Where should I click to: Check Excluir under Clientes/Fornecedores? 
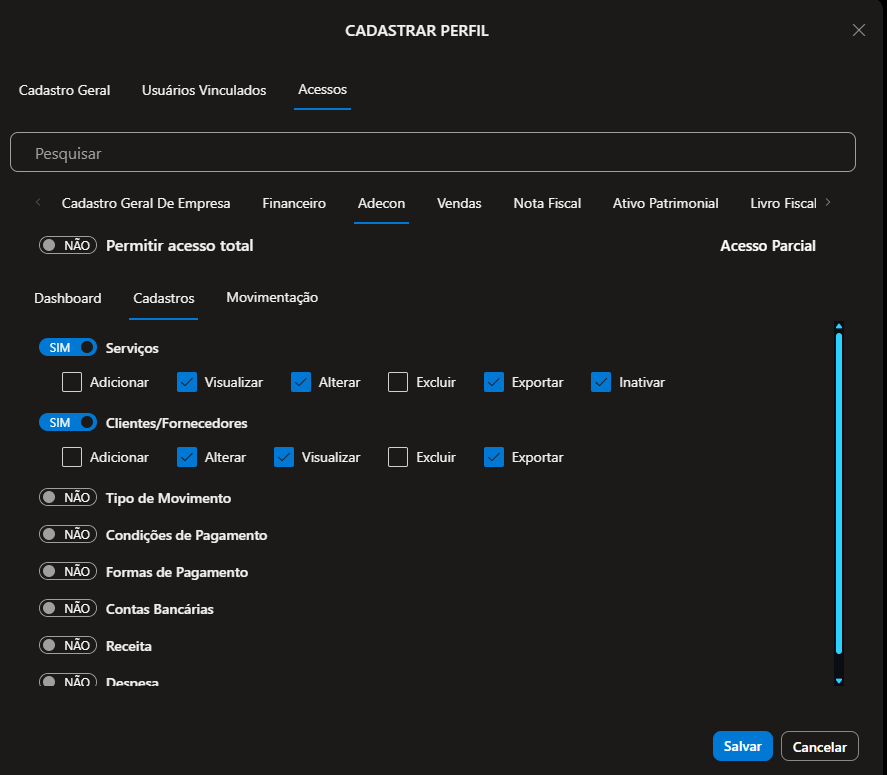click(398, 457)
